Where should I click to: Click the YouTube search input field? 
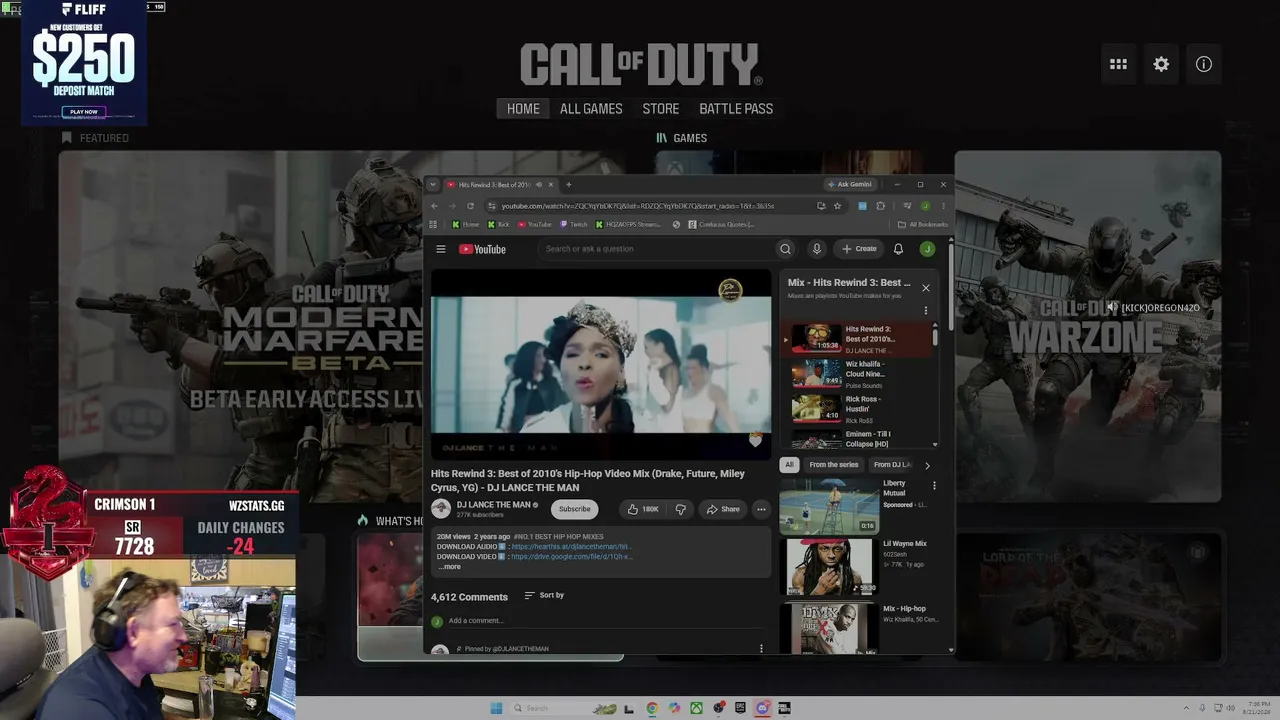[656, 249]
